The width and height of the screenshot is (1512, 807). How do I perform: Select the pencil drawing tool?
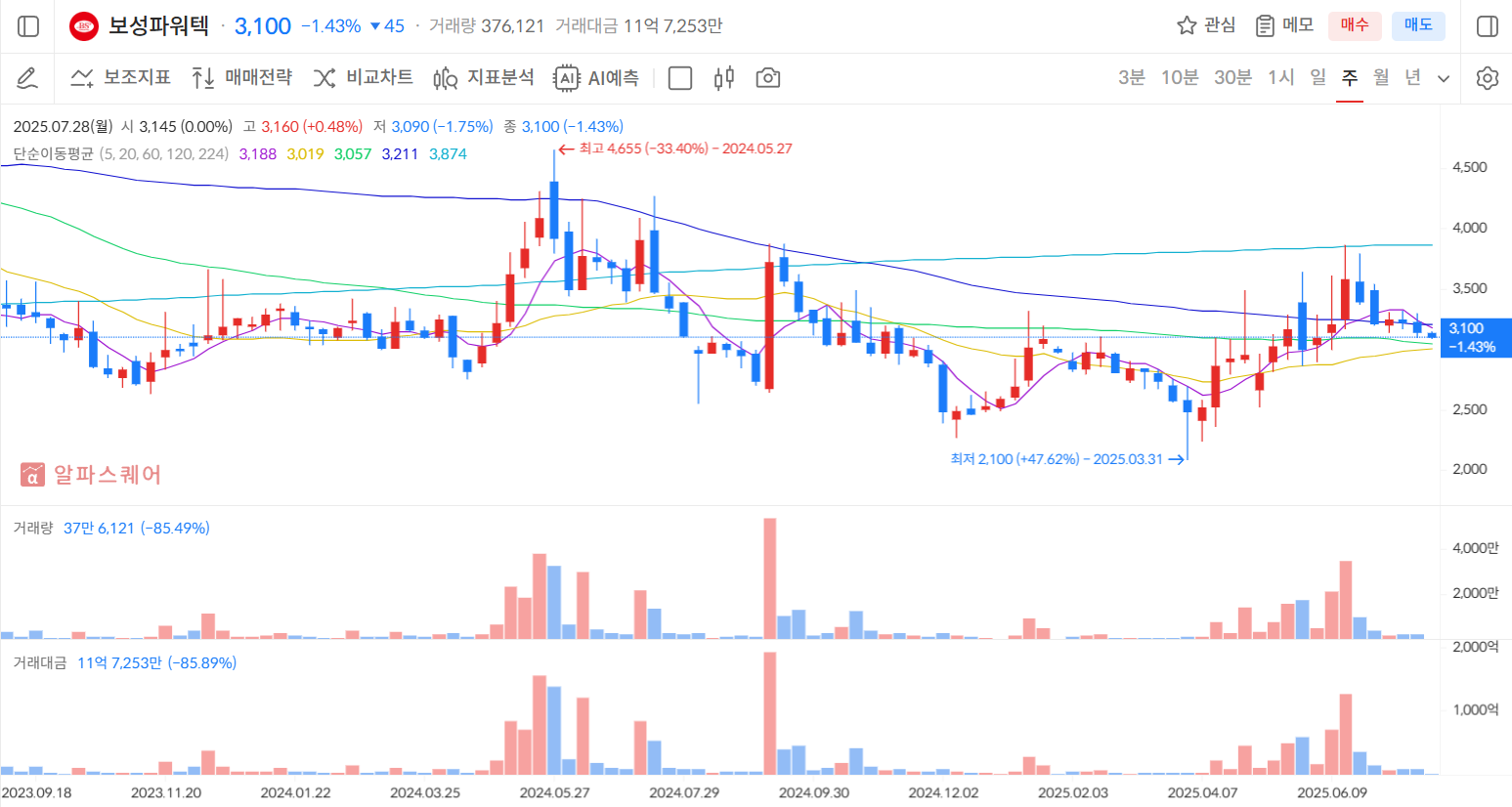pyautogui.click(x=26, y=78)
